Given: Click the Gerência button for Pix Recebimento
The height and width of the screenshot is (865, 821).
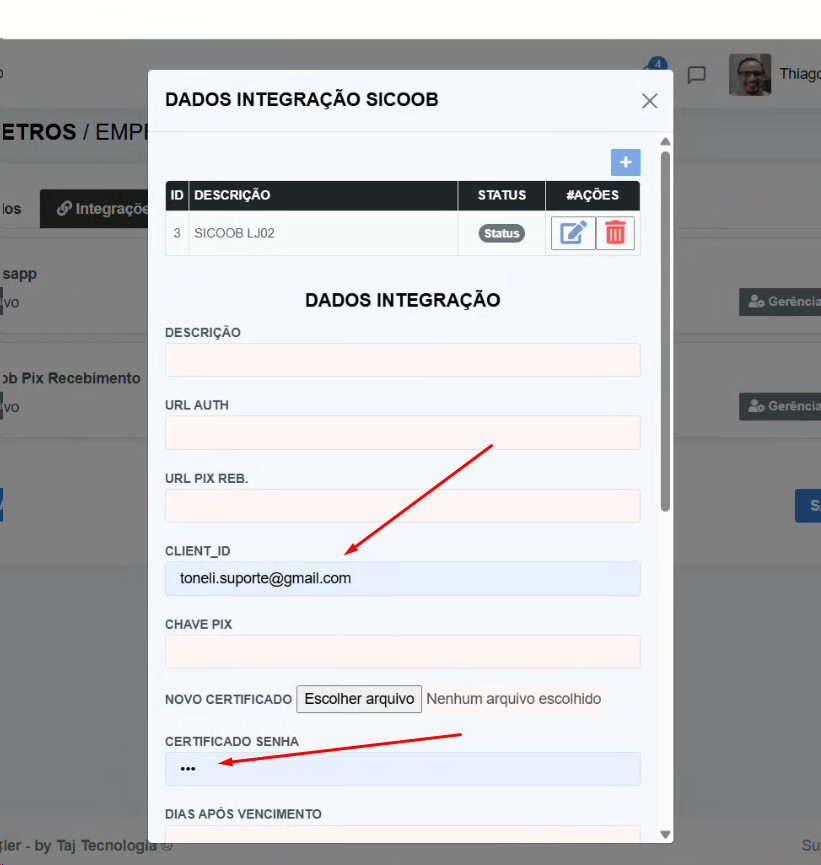Looking at the screenshot, I should pos(781,406).
